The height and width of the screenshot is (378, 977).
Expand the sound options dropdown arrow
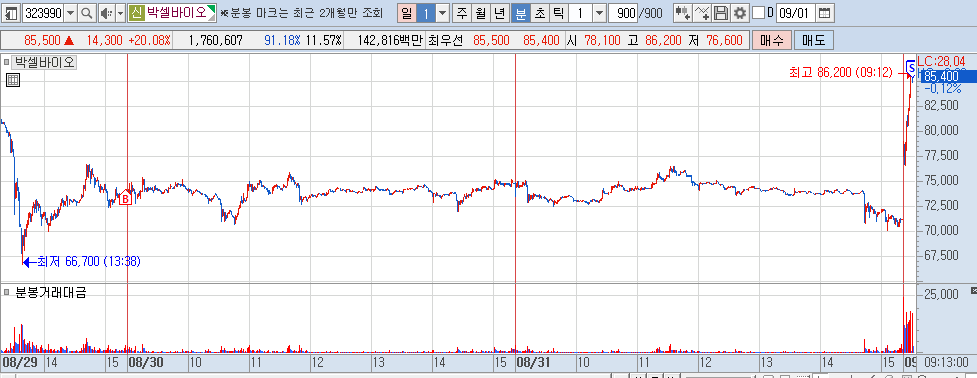120,12
